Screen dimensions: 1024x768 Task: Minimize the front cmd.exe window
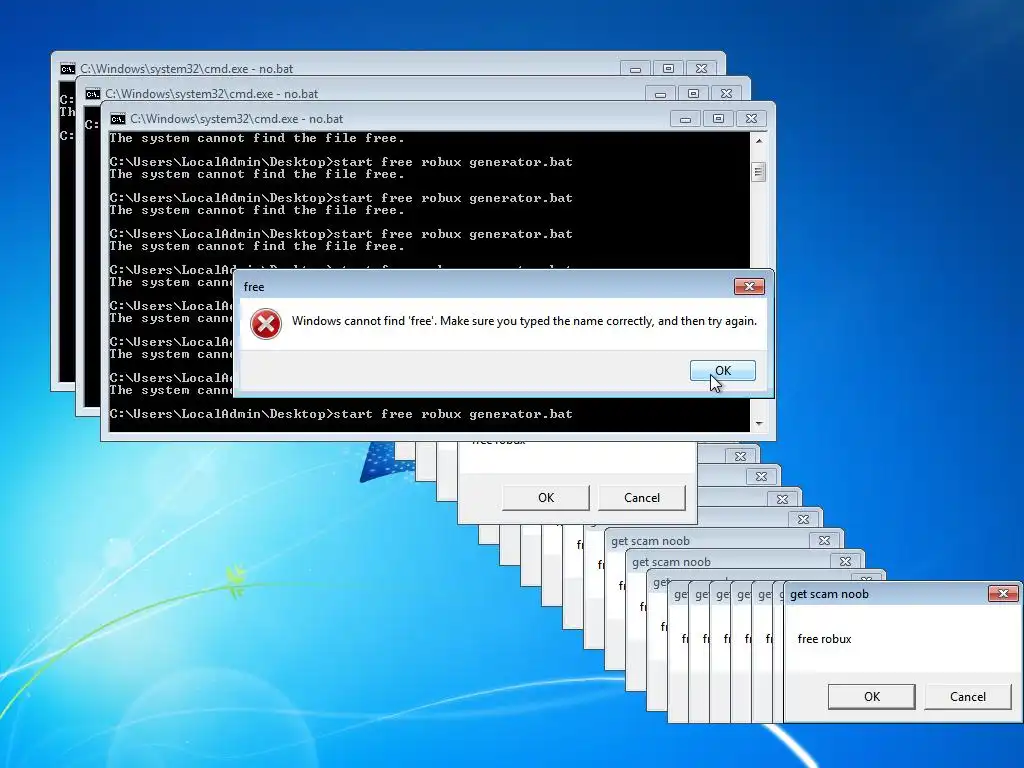[685, 119]
